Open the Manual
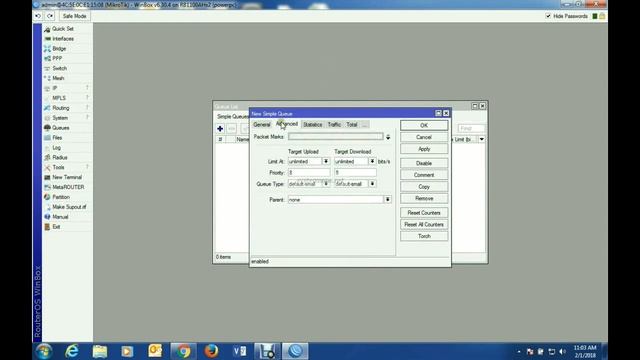This screenshot has height=360, width=640. click(x=60, y=217)
